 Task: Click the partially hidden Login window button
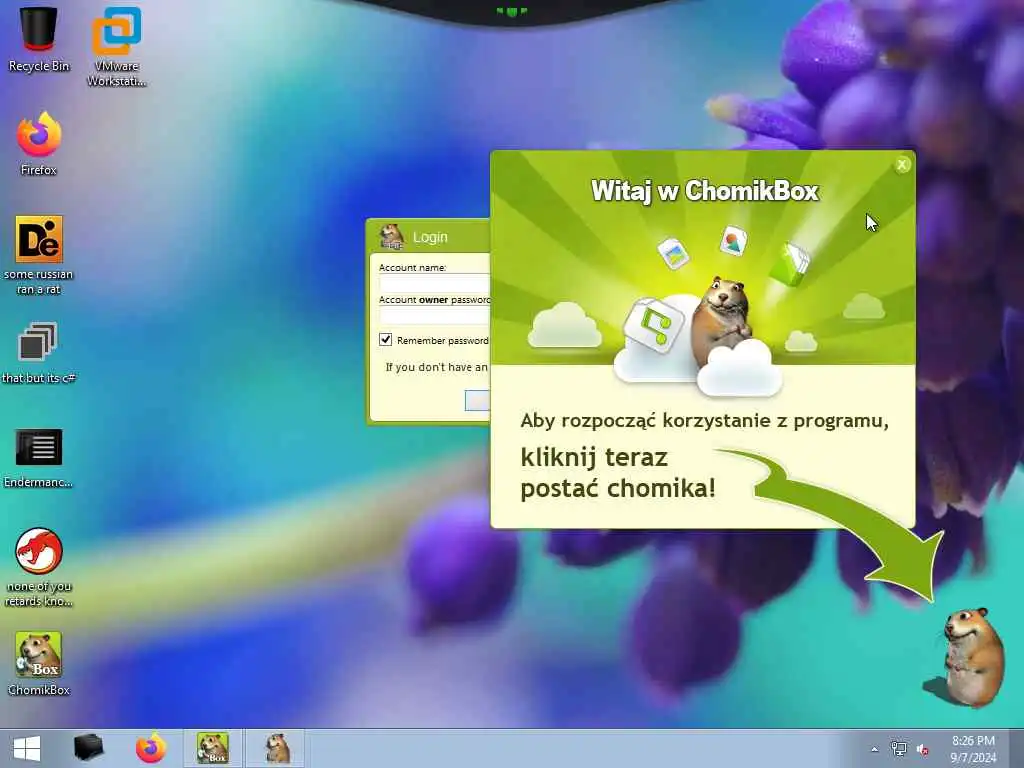(x=477, y=400)
